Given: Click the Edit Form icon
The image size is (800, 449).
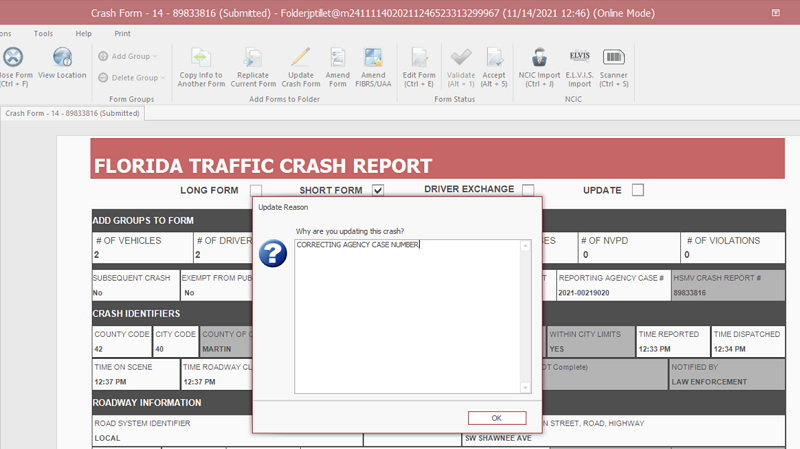Looking at the screenshot, I should click(x=419, y=58).
